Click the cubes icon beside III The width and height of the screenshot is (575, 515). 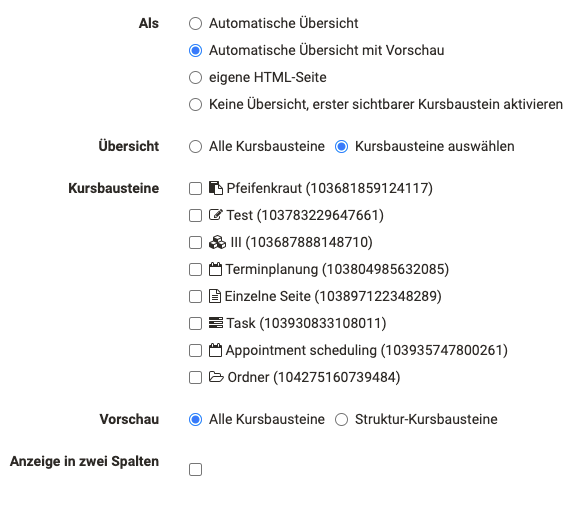[x=217, y=242]
